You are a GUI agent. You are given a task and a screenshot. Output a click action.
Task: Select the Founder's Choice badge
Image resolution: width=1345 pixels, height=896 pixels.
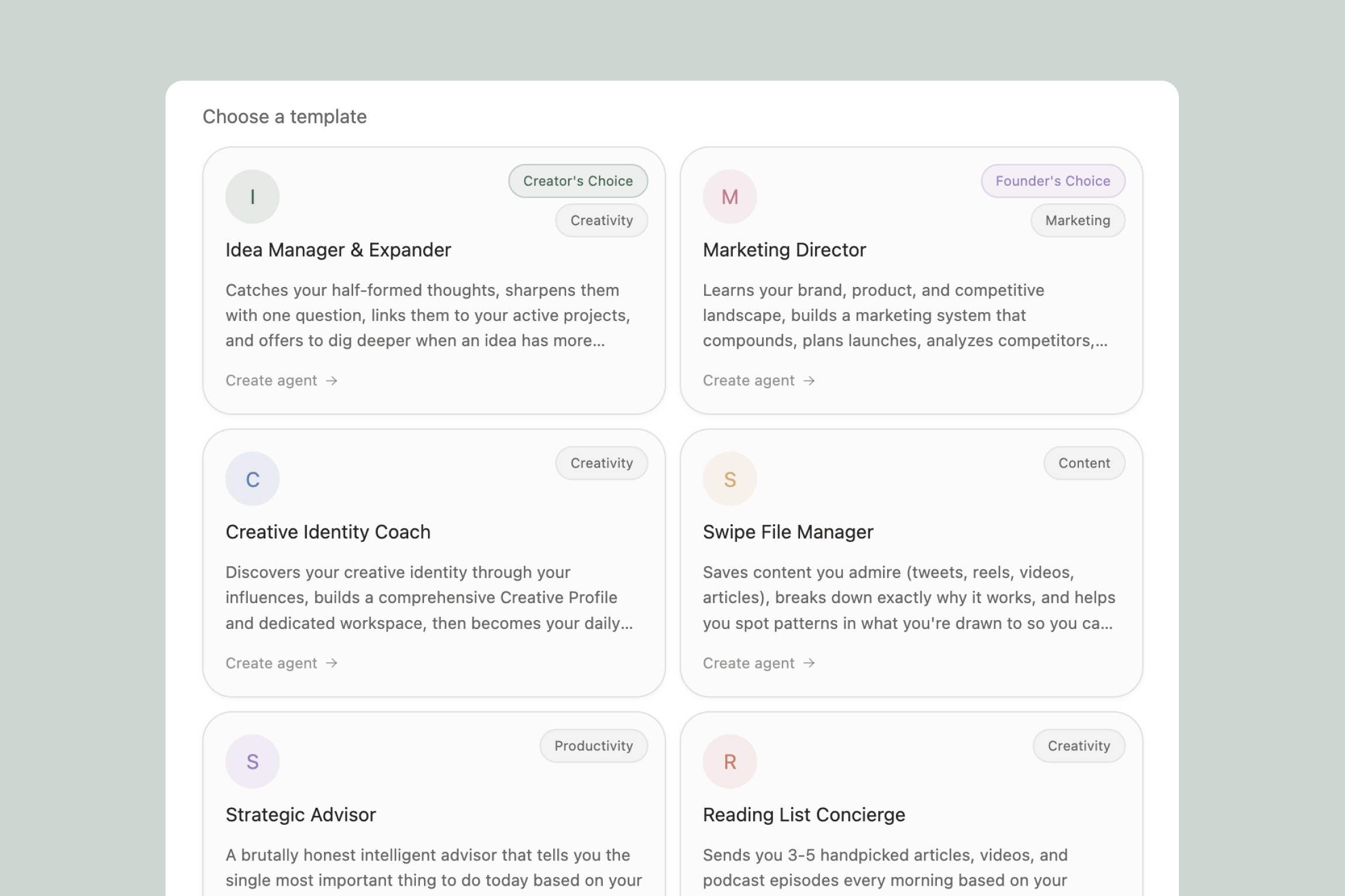pos(1052,181)
